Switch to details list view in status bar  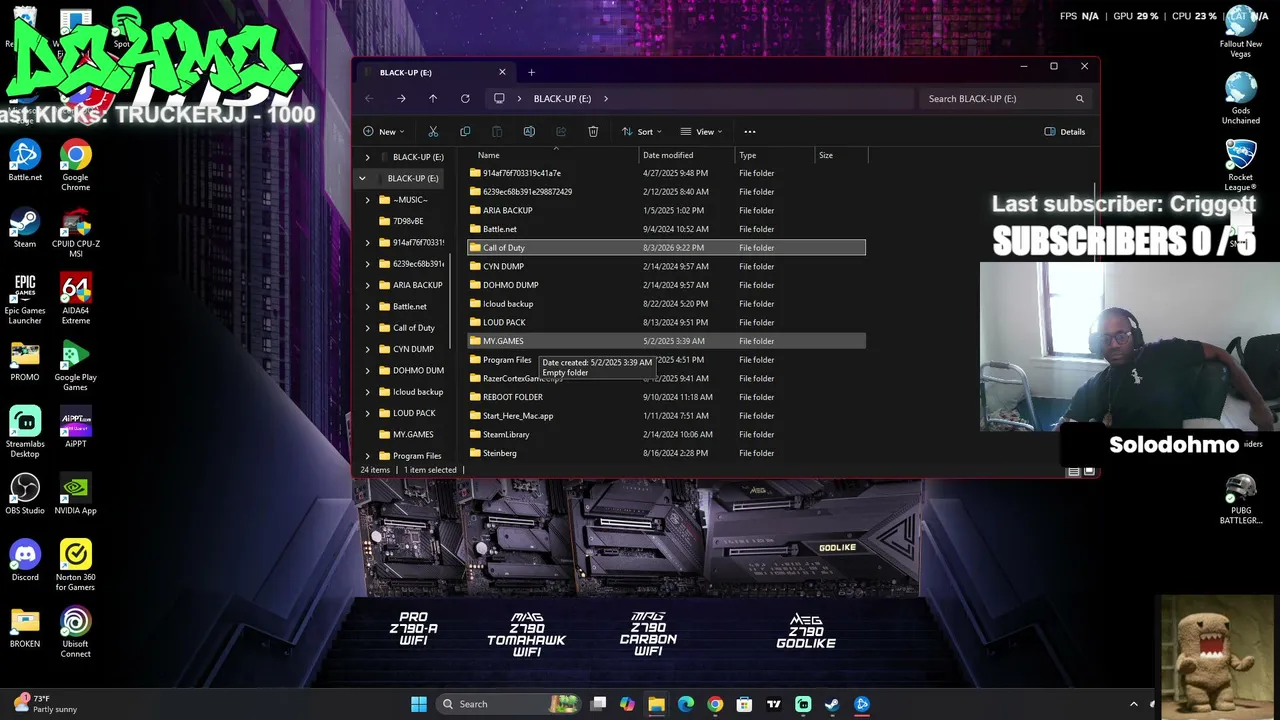point(1073,471)
